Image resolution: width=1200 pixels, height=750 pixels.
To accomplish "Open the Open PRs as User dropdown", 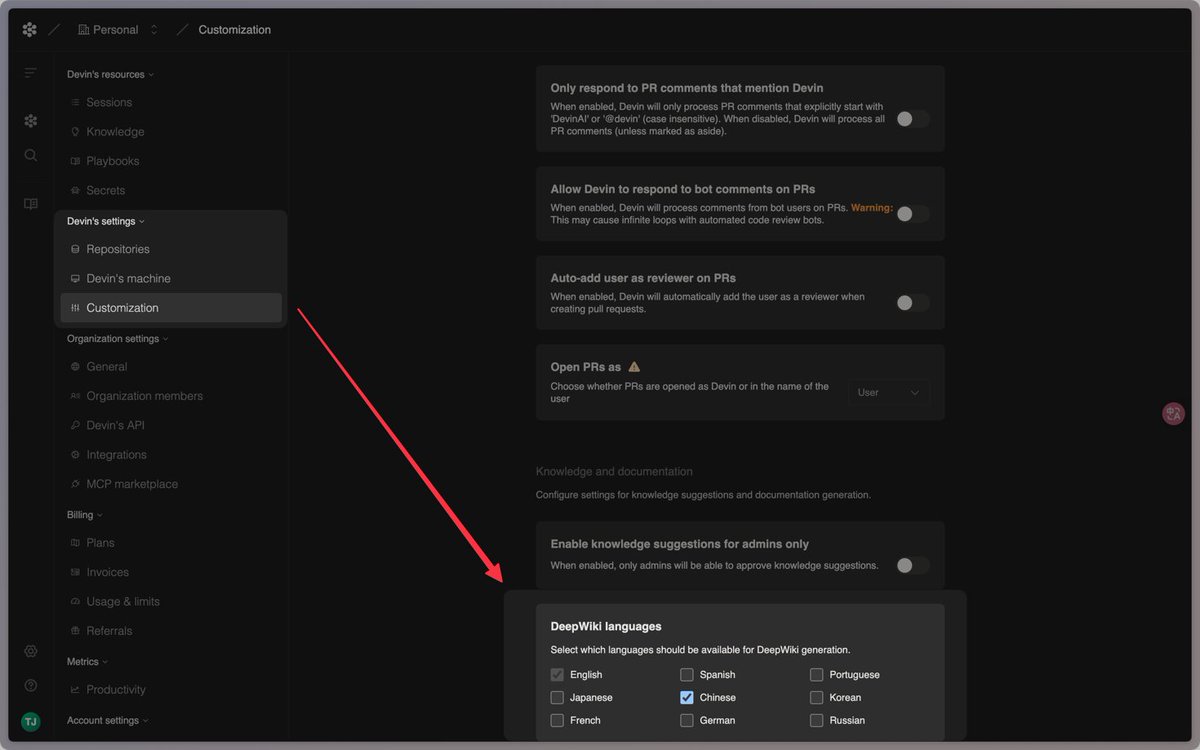I will click(x=889, y=393).
